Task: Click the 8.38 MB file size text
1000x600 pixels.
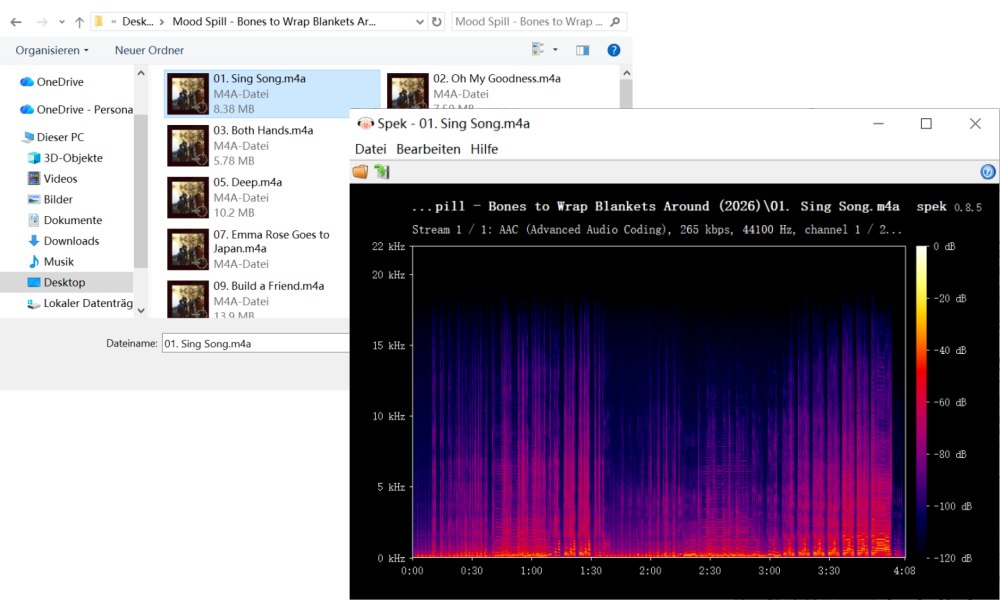Action: [x=234, y=109]
